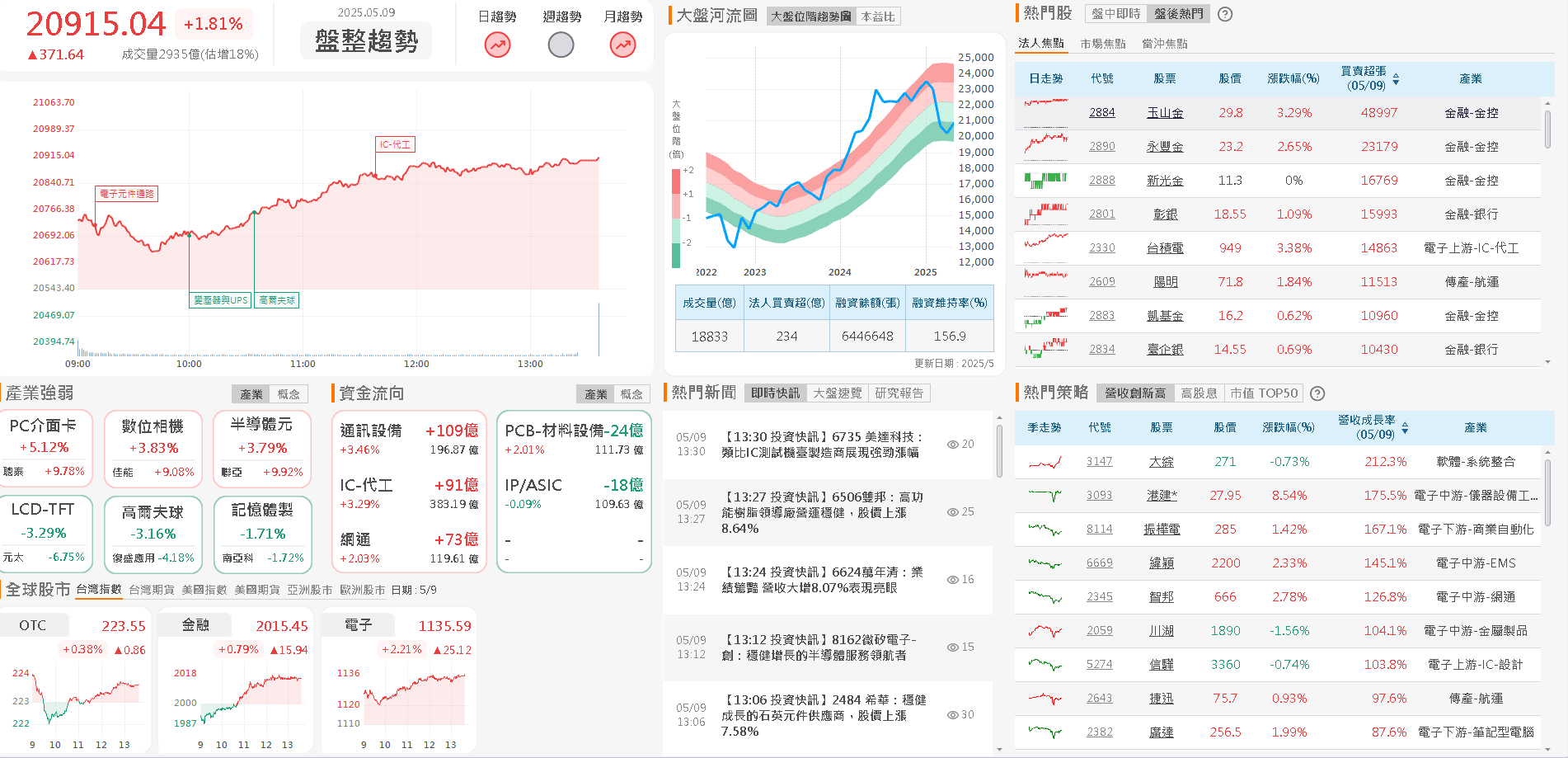Select 市值 TOP50 strategy tab

click(x=1264, y=393)
